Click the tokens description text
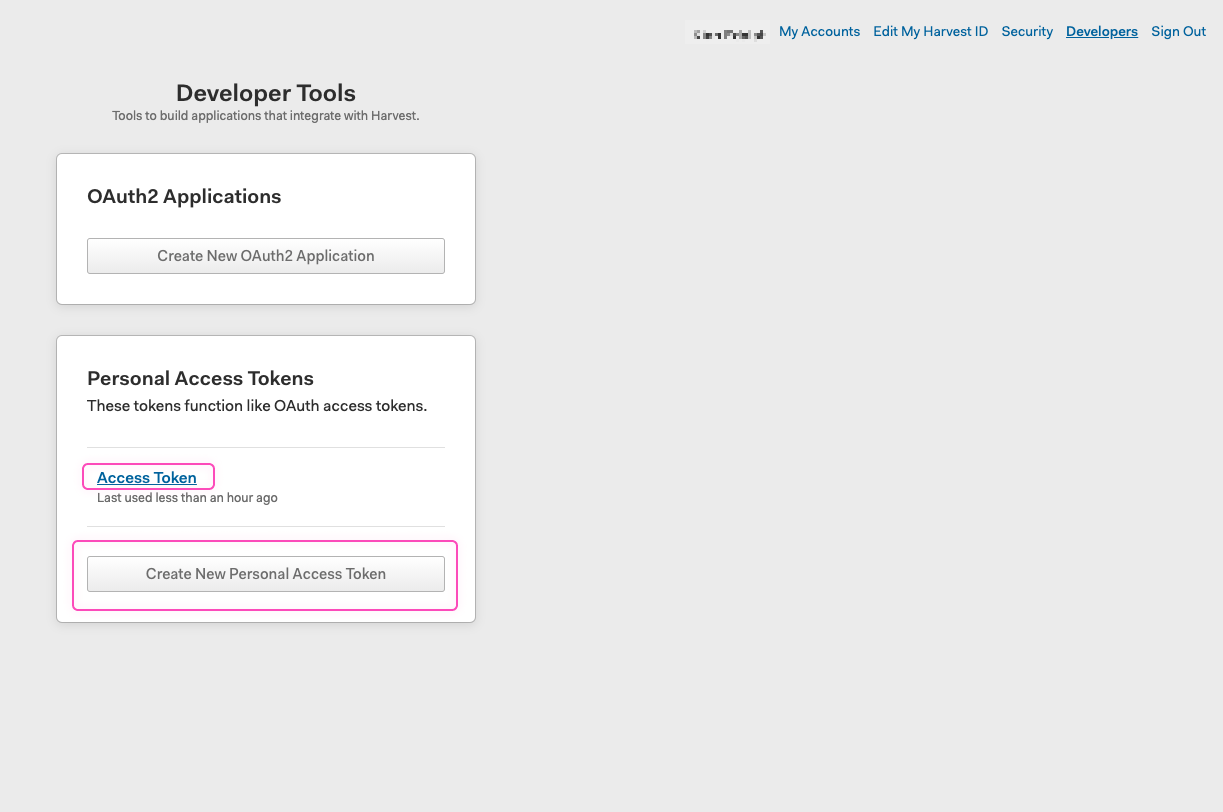This screenshot has width=1223, height=812. (x=257, y=406)
